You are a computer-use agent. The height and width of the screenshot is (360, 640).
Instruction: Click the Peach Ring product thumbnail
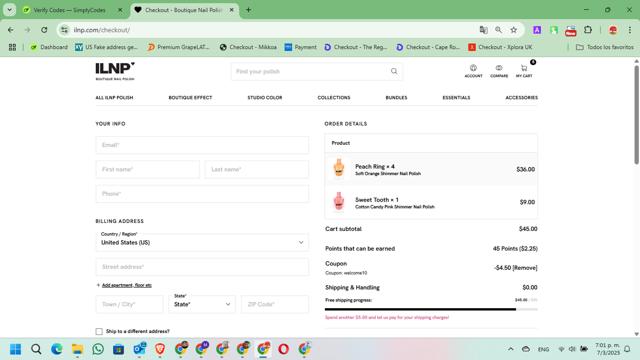coord(339,168)
